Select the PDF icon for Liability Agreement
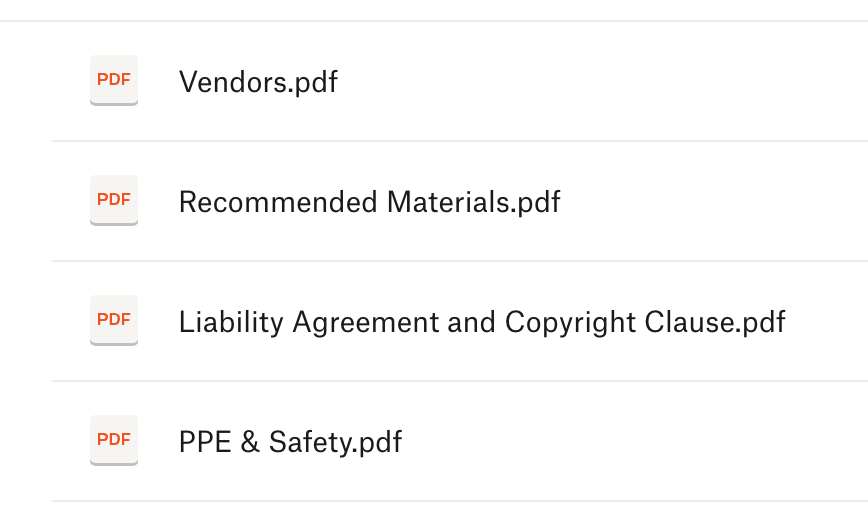The height and width of the screenshot is (524, 868). point(114,320)
